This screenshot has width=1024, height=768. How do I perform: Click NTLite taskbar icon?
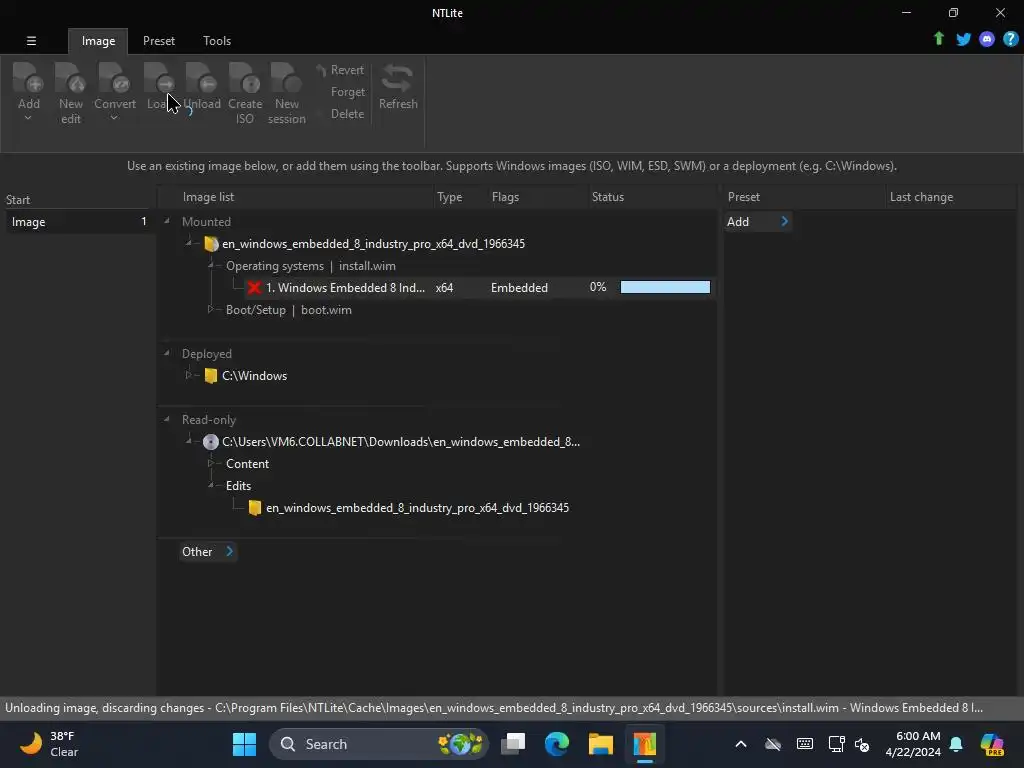coord(644,744)
